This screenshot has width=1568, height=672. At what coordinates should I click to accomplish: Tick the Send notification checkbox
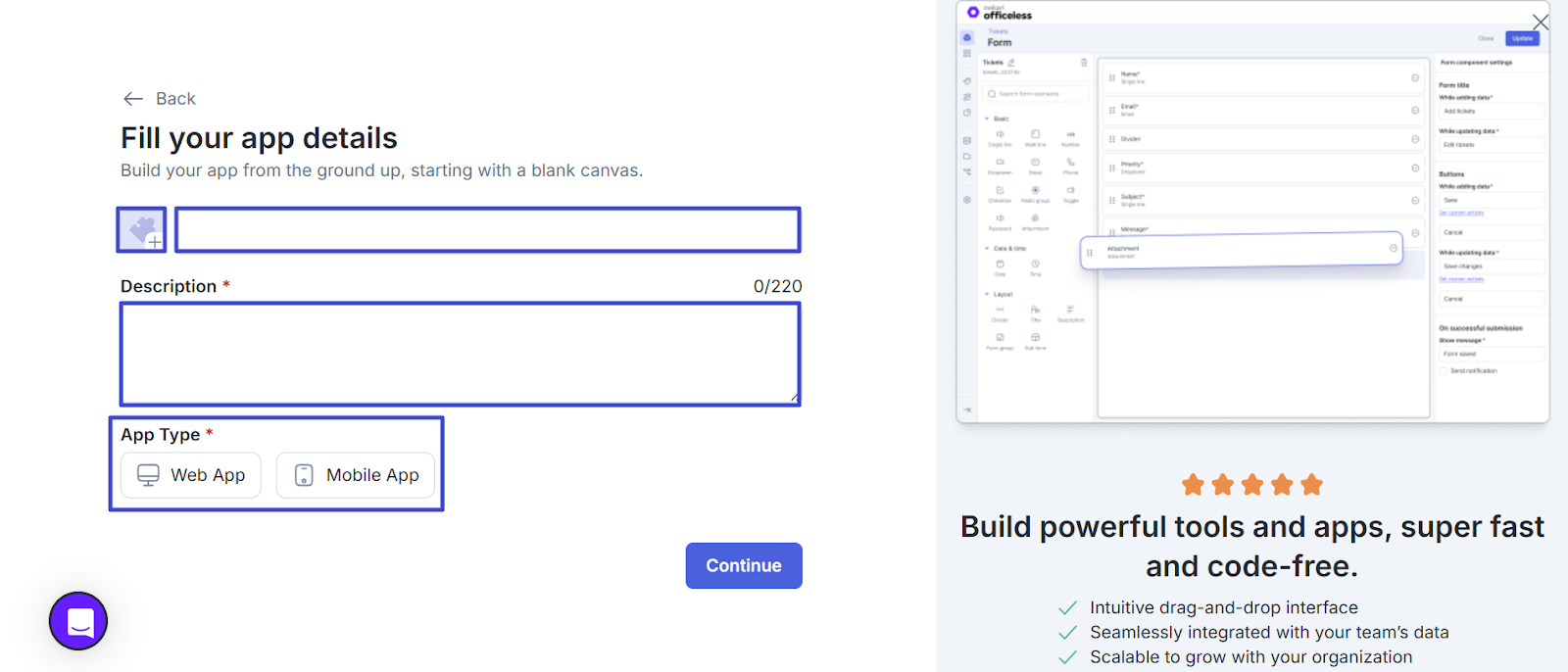(x=1444, y=371)
